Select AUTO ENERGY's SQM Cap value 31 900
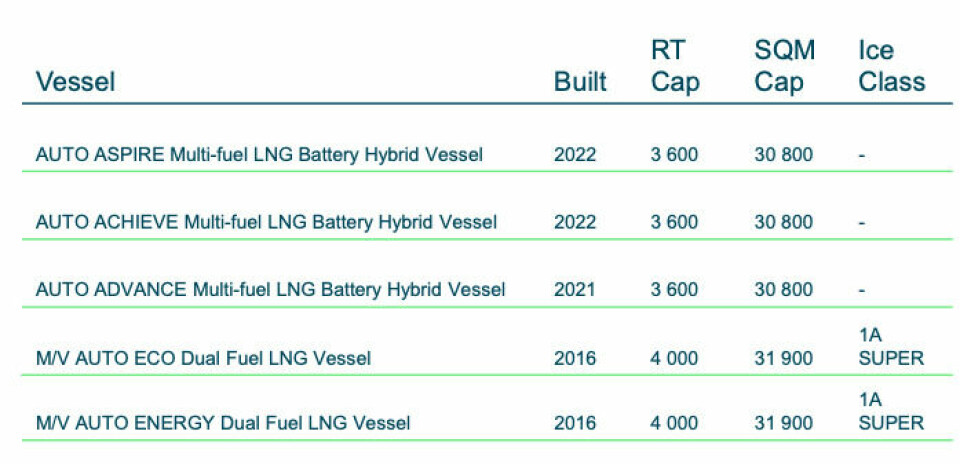The width and height of the screenshot is (960, 464). click(x=783, y=424)
